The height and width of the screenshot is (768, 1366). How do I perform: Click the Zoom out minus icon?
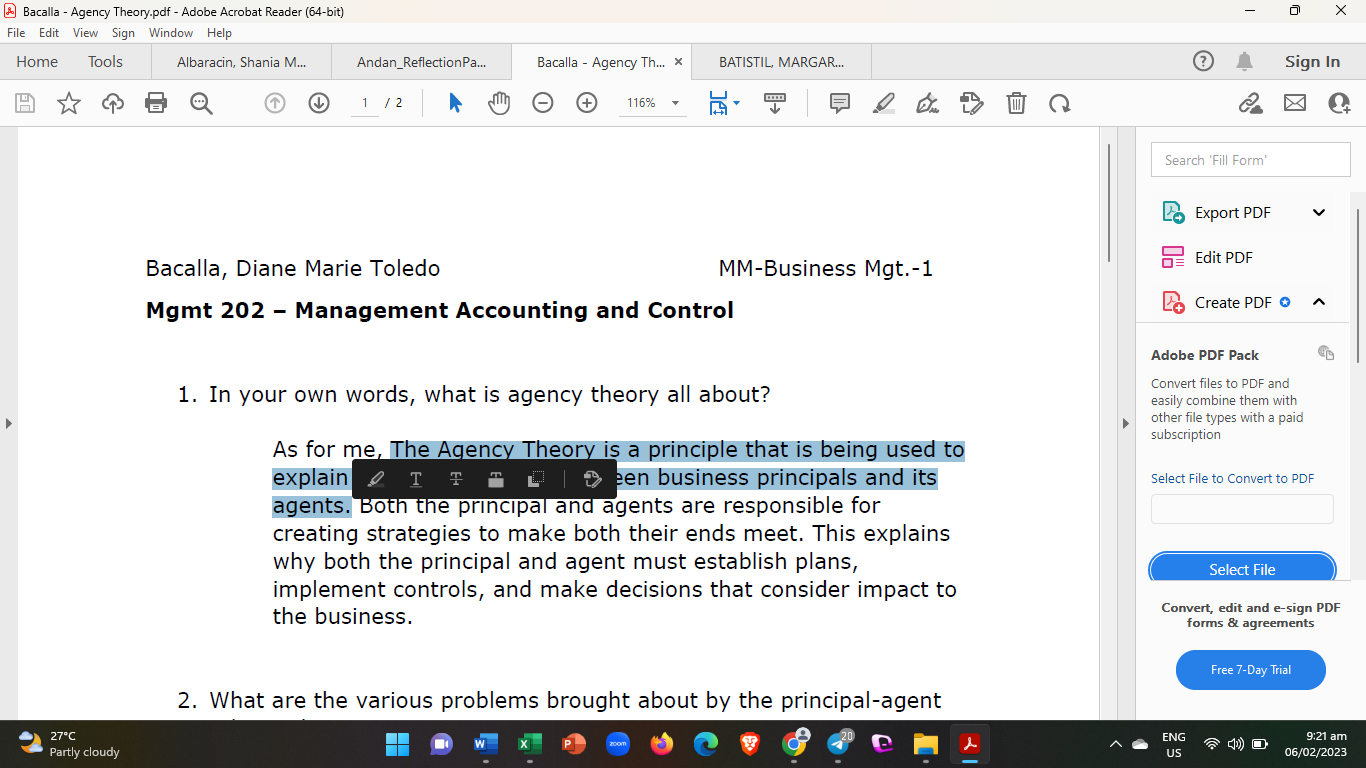(x=543, y=103)
